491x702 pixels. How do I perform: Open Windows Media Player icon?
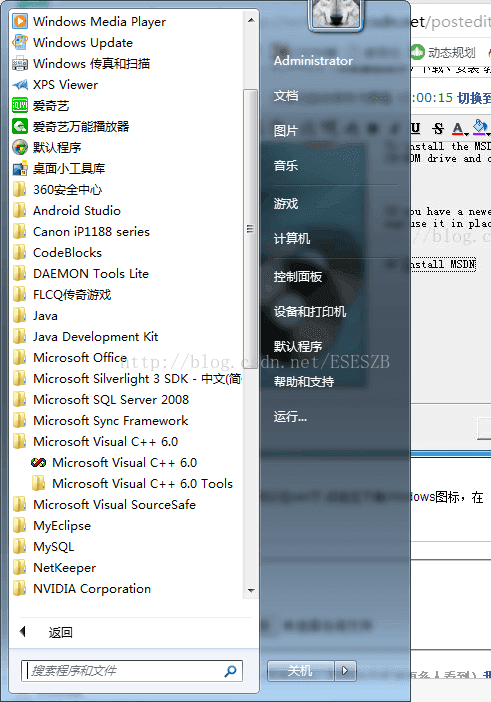[20, 21]
